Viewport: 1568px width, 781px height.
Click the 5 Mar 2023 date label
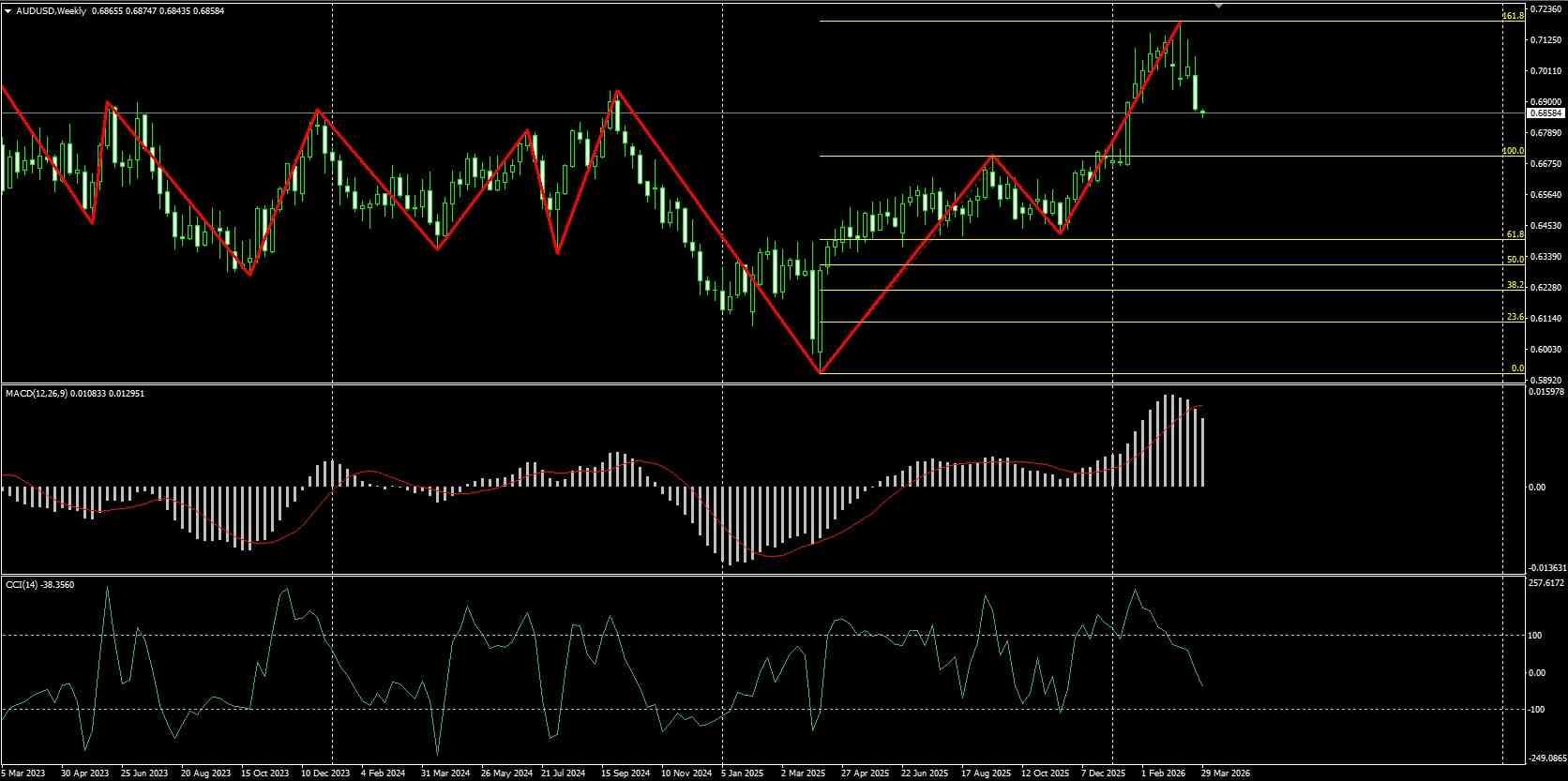pyautogui.click(x=23, y=773)
